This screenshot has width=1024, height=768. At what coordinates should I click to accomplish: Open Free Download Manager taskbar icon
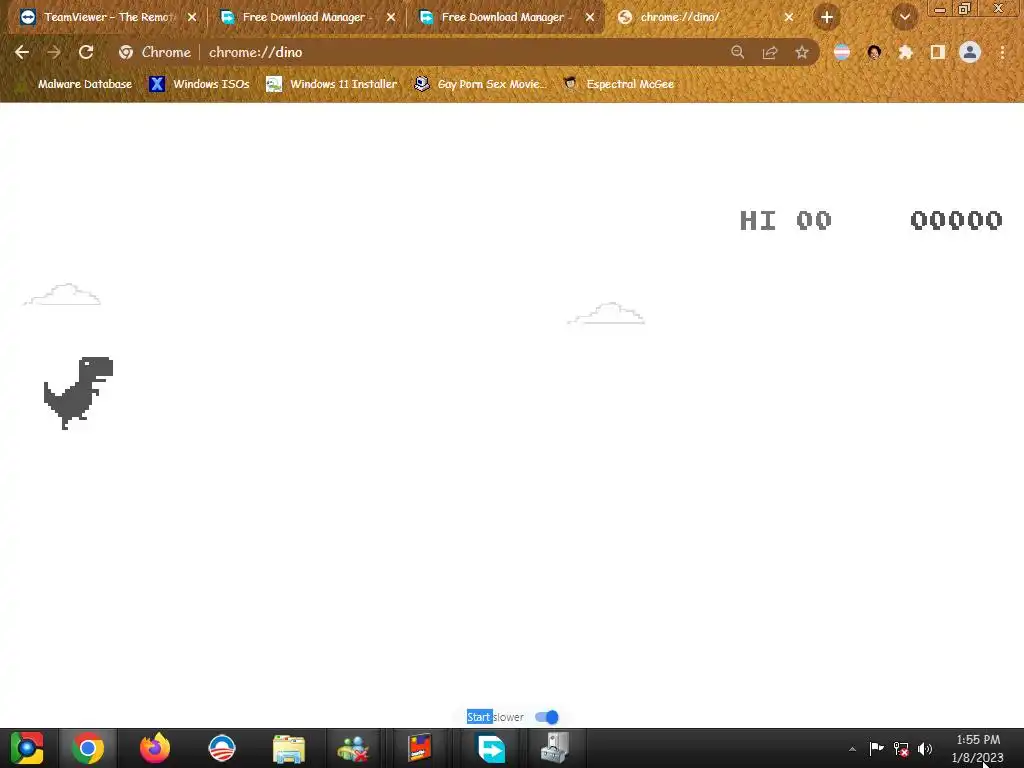pyautogui.click(x=491, y=748)
